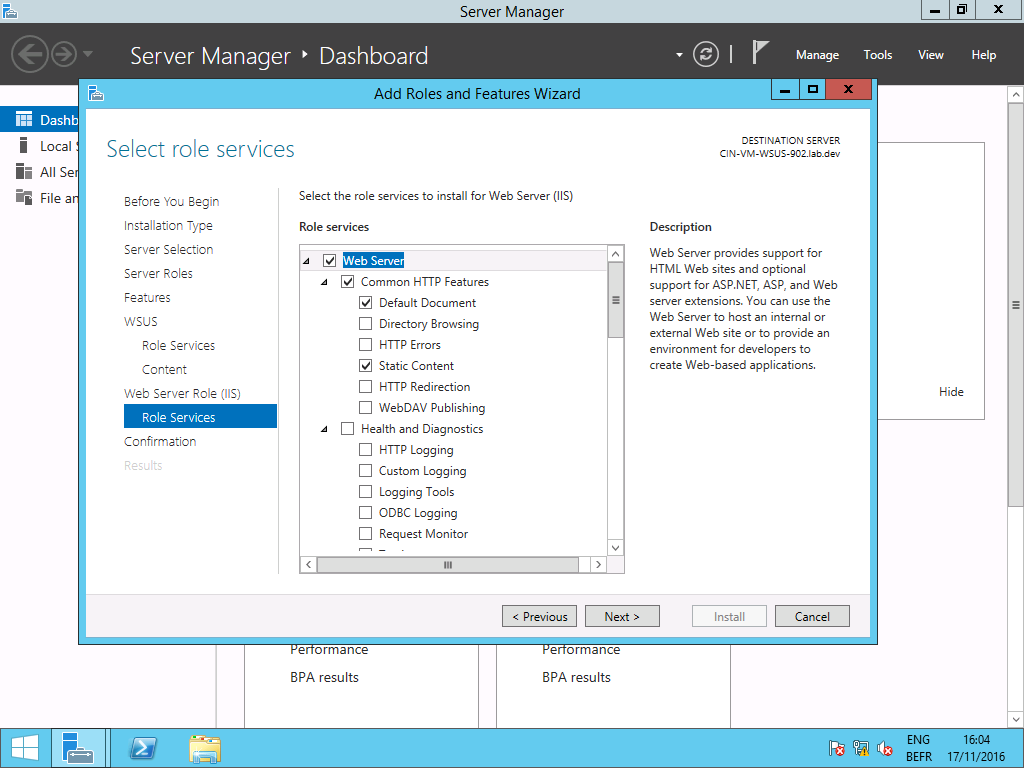Enable the ODBC Logging checkbox
The image size is (1024, 768).
coord(366,513)
